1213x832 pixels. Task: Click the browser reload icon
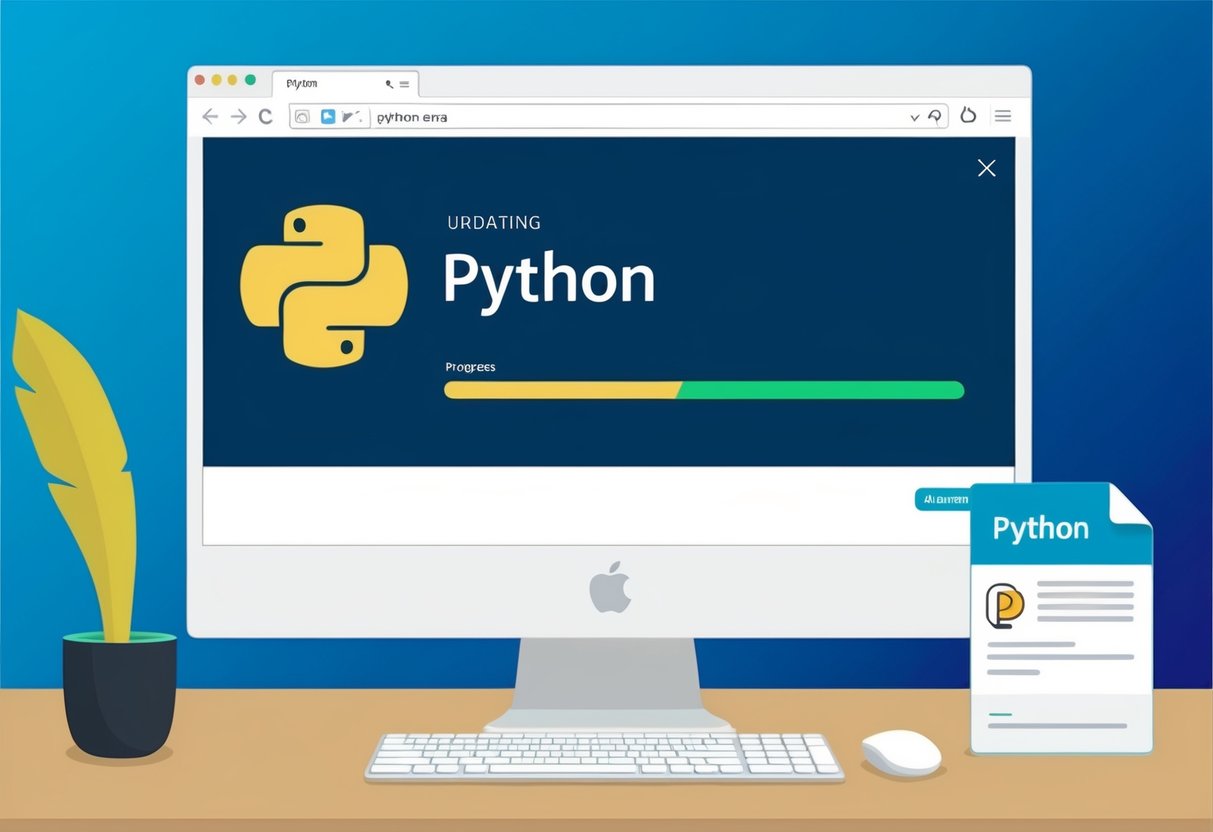[x=265, y=116]
